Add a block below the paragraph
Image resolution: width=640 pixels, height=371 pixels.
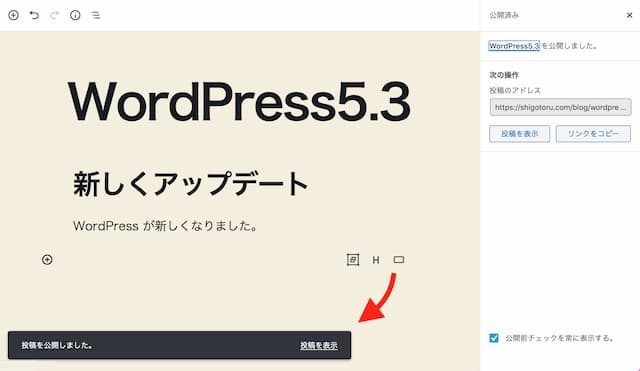(47, 260)
